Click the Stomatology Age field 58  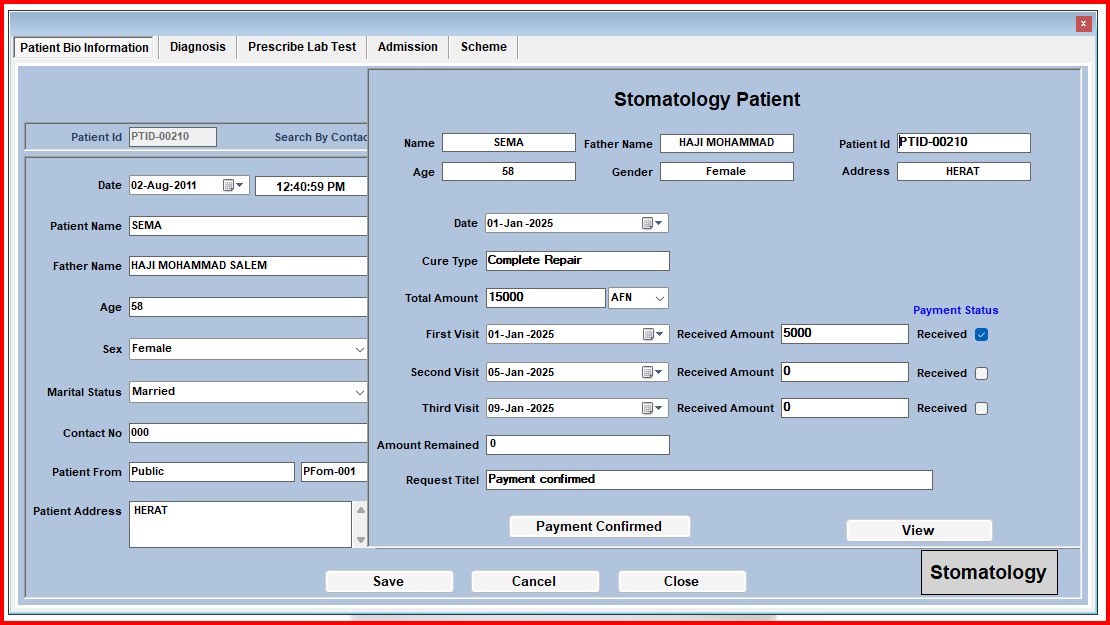click(x=509, y=171)
